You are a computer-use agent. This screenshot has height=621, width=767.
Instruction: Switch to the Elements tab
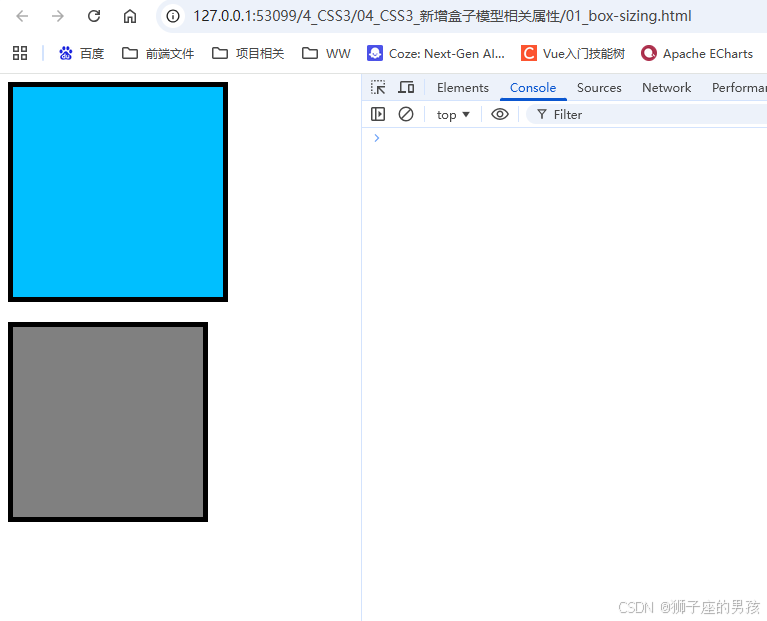(x=463, y=88)
